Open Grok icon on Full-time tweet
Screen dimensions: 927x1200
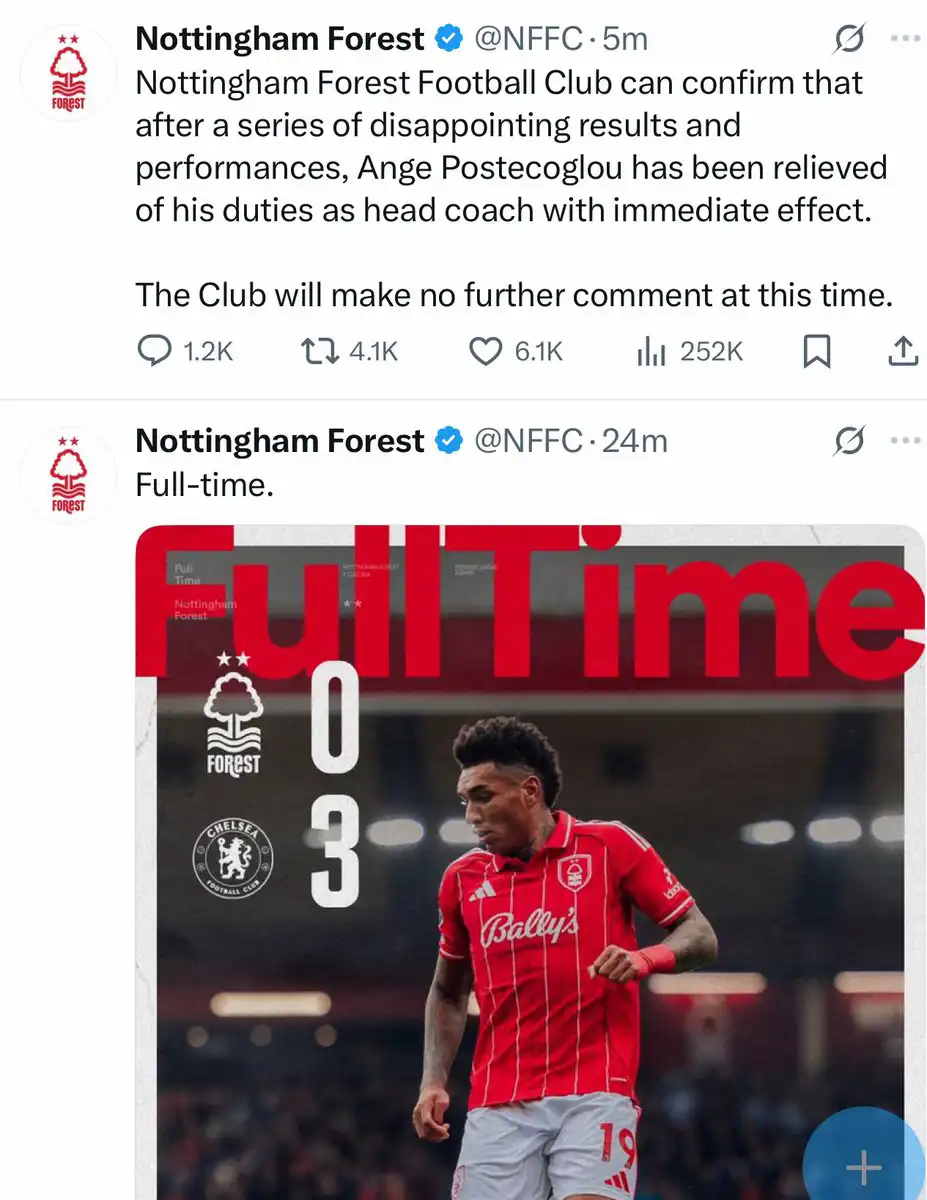click(x=849, y=441)
